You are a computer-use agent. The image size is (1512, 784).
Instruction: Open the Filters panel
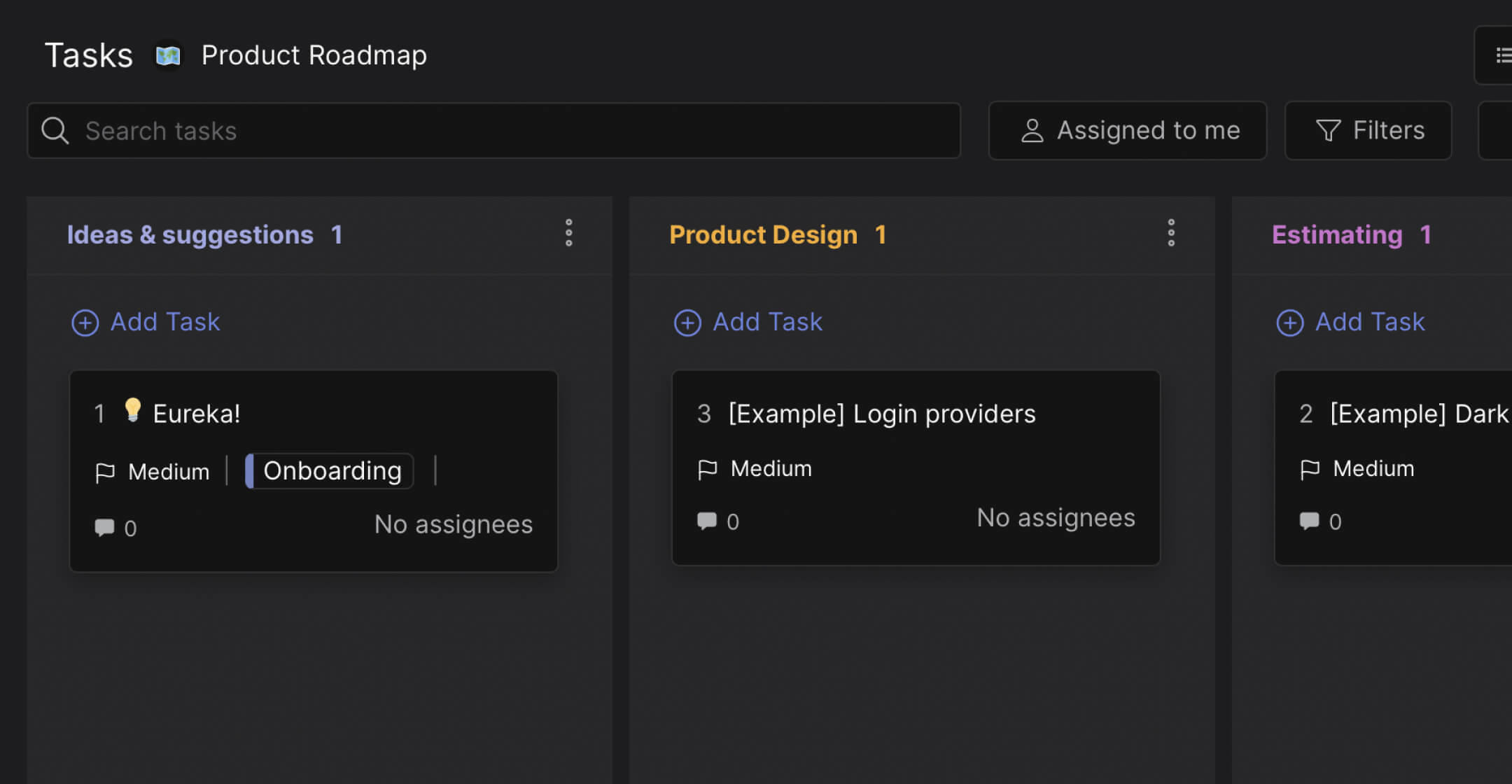[1368, 130]
